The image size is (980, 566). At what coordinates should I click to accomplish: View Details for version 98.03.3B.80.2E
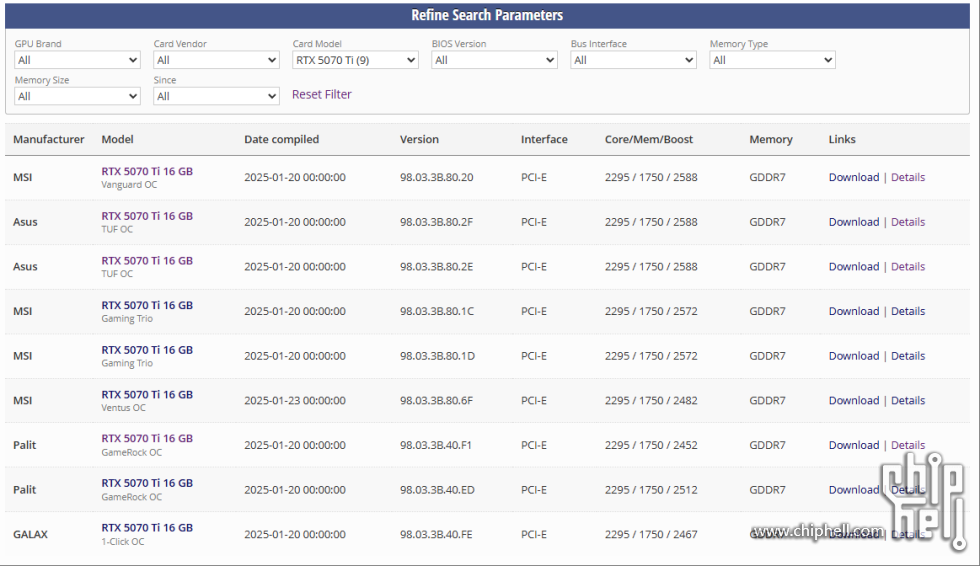click(x=908, y=267)
